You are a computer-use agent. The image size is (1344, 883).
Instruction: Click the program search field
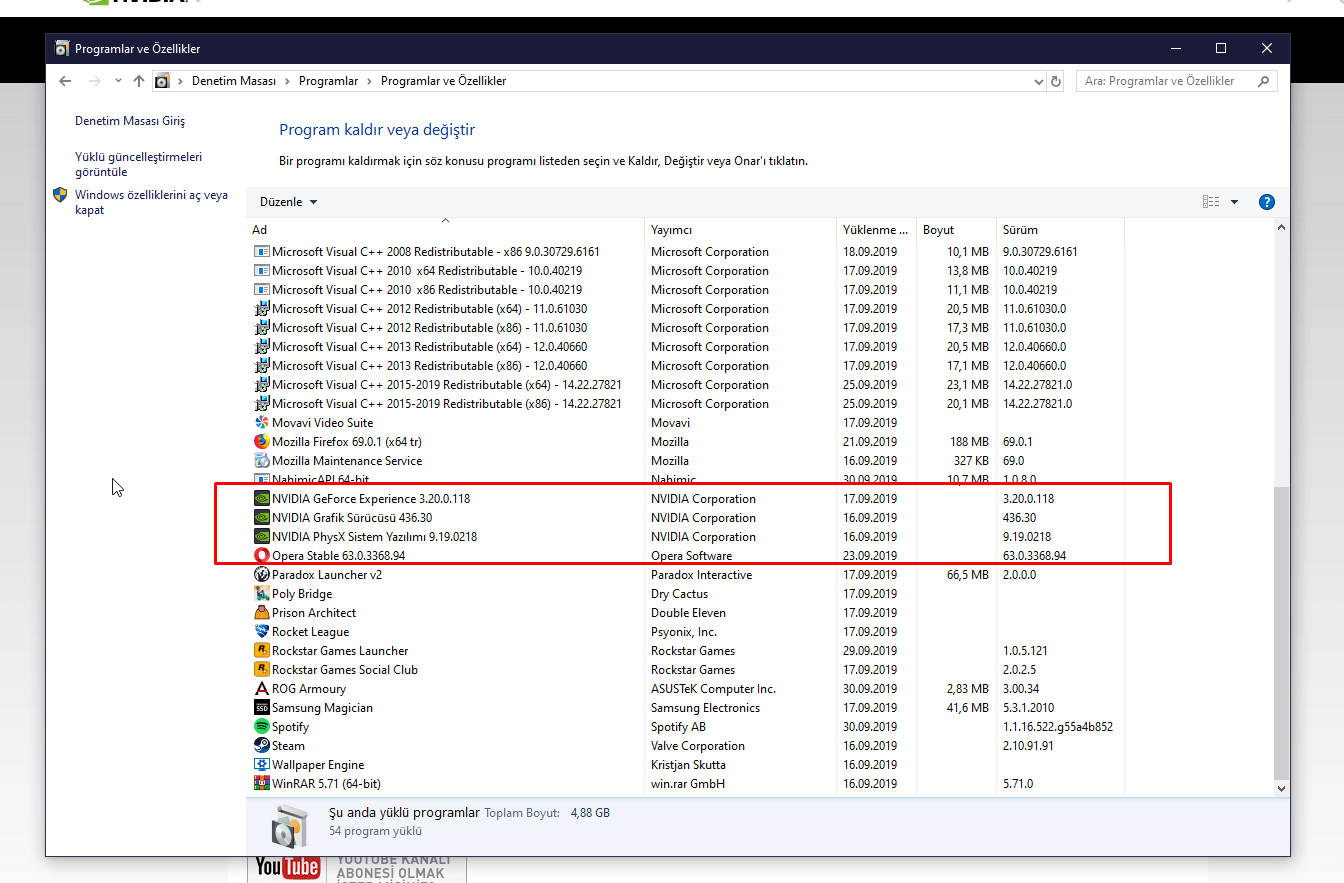(1177, 81)
